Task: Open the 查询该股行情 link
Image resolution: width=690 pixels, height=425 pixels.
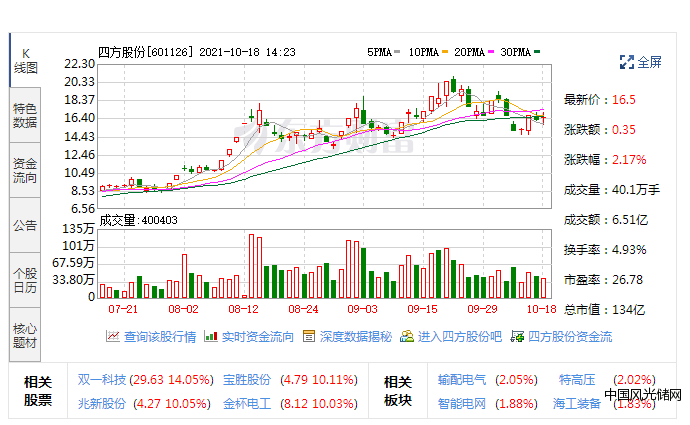Action: point(160,337)
